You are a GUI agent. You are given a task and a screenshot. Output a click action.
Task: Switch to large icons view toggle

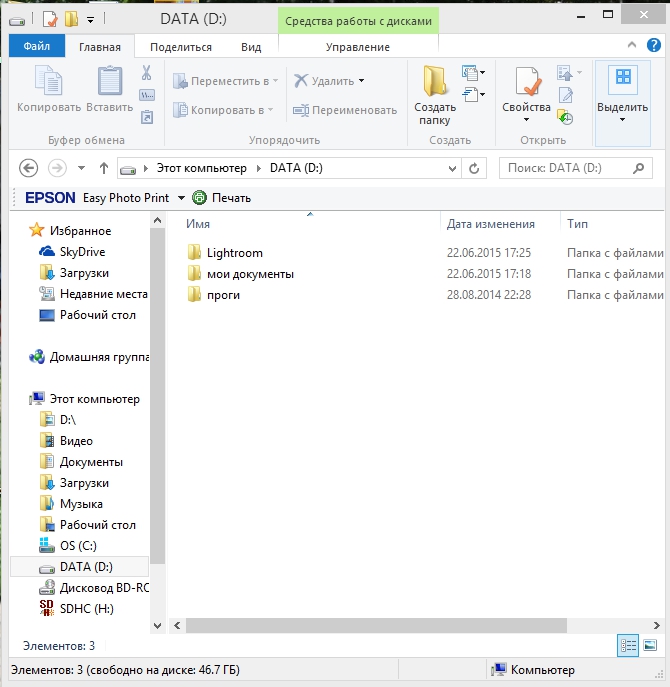point(650,646)
